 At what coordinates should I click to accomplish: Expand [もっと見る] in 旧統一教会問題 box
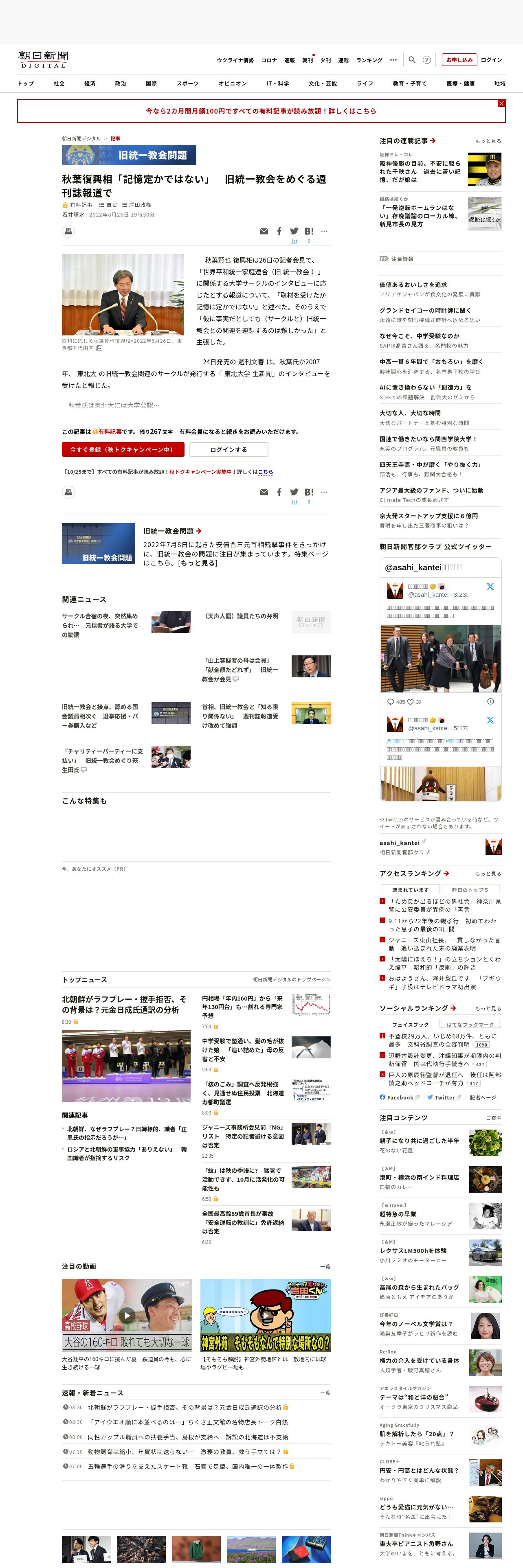point(197,563)
